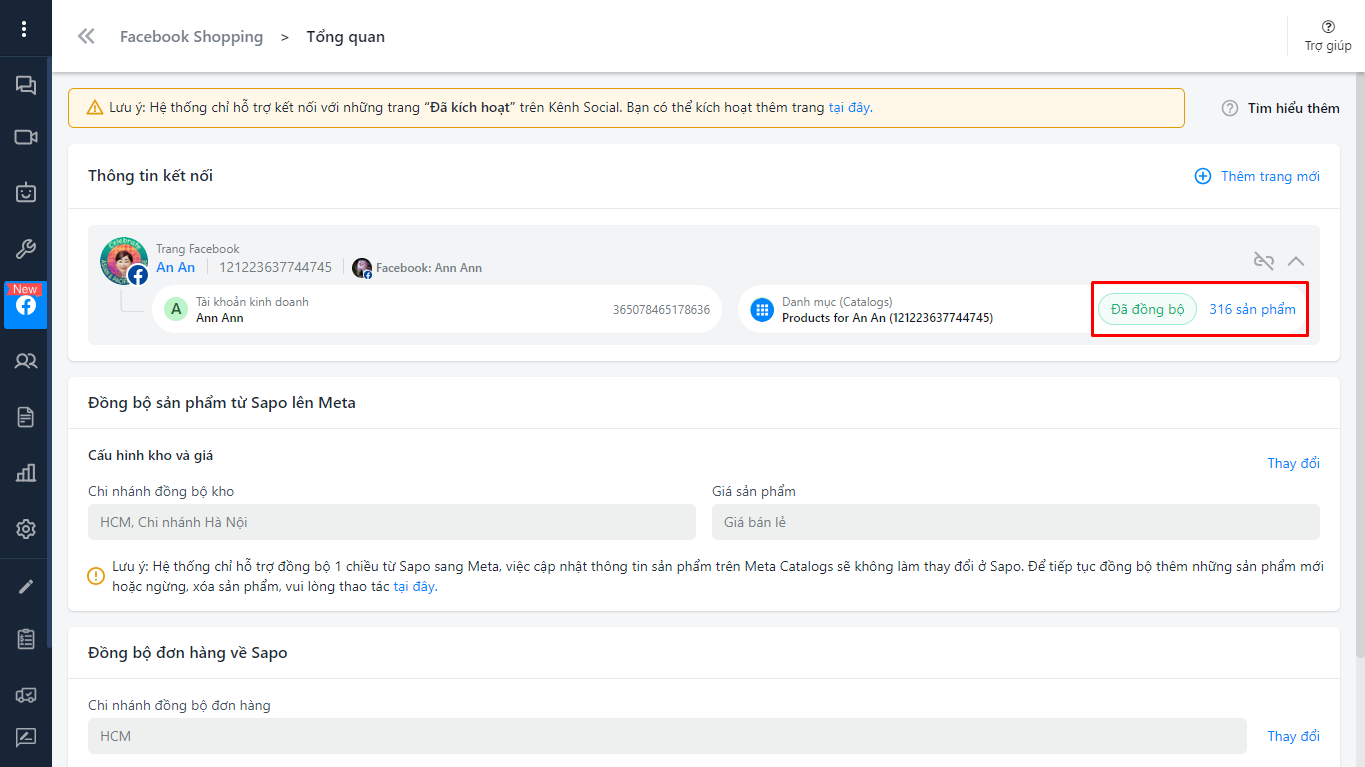Click the HCM order branch field

(667, 736)
